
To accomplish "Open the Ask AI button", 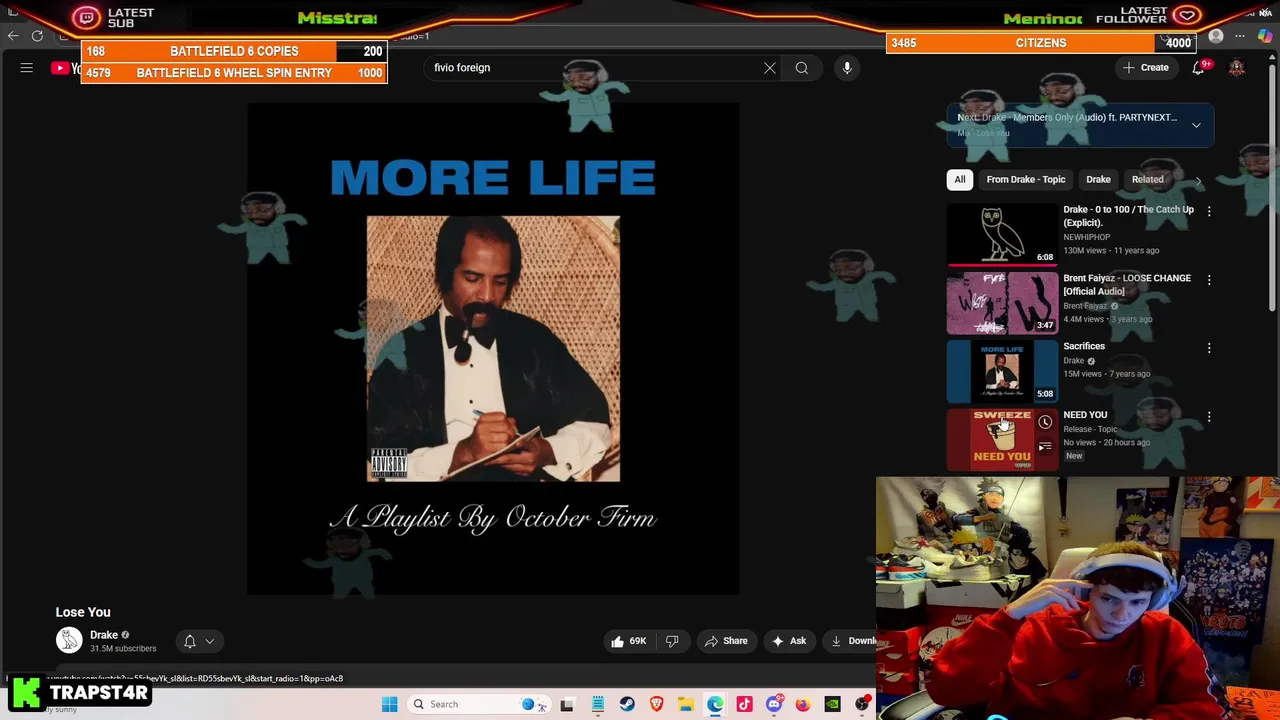I will pyautogui.click(x=789, y=641).
